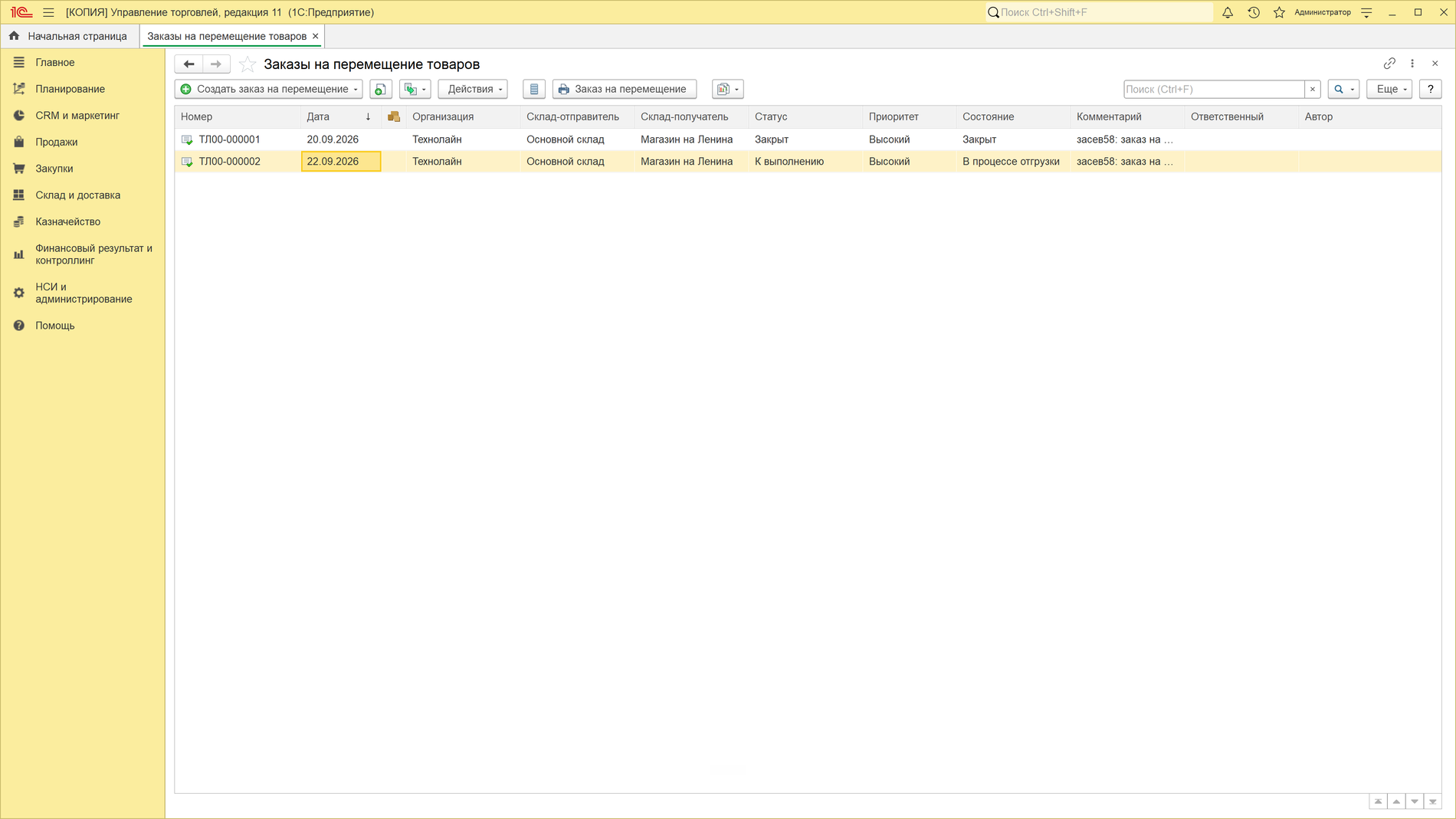
Task: Click the copy document icon button
Action: (380, 90)
